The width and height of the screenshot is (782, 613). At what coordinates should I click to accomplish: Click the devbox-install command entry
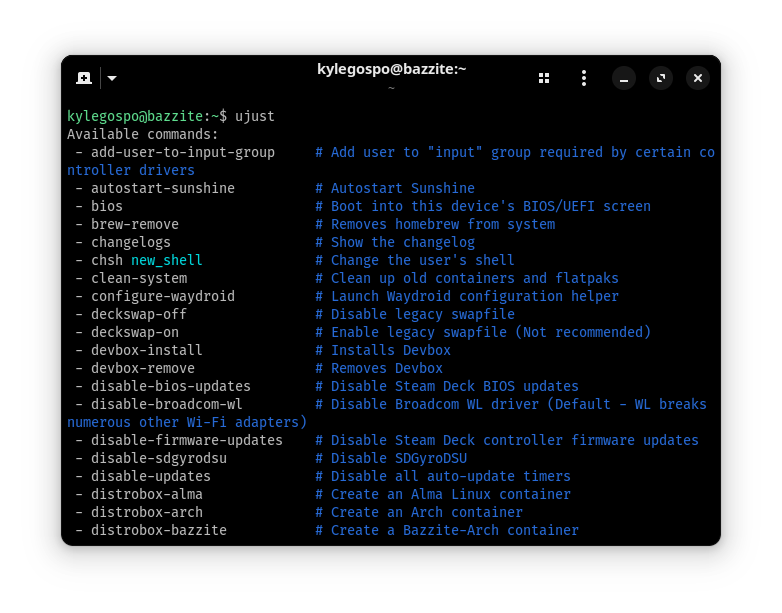[146, 350]
